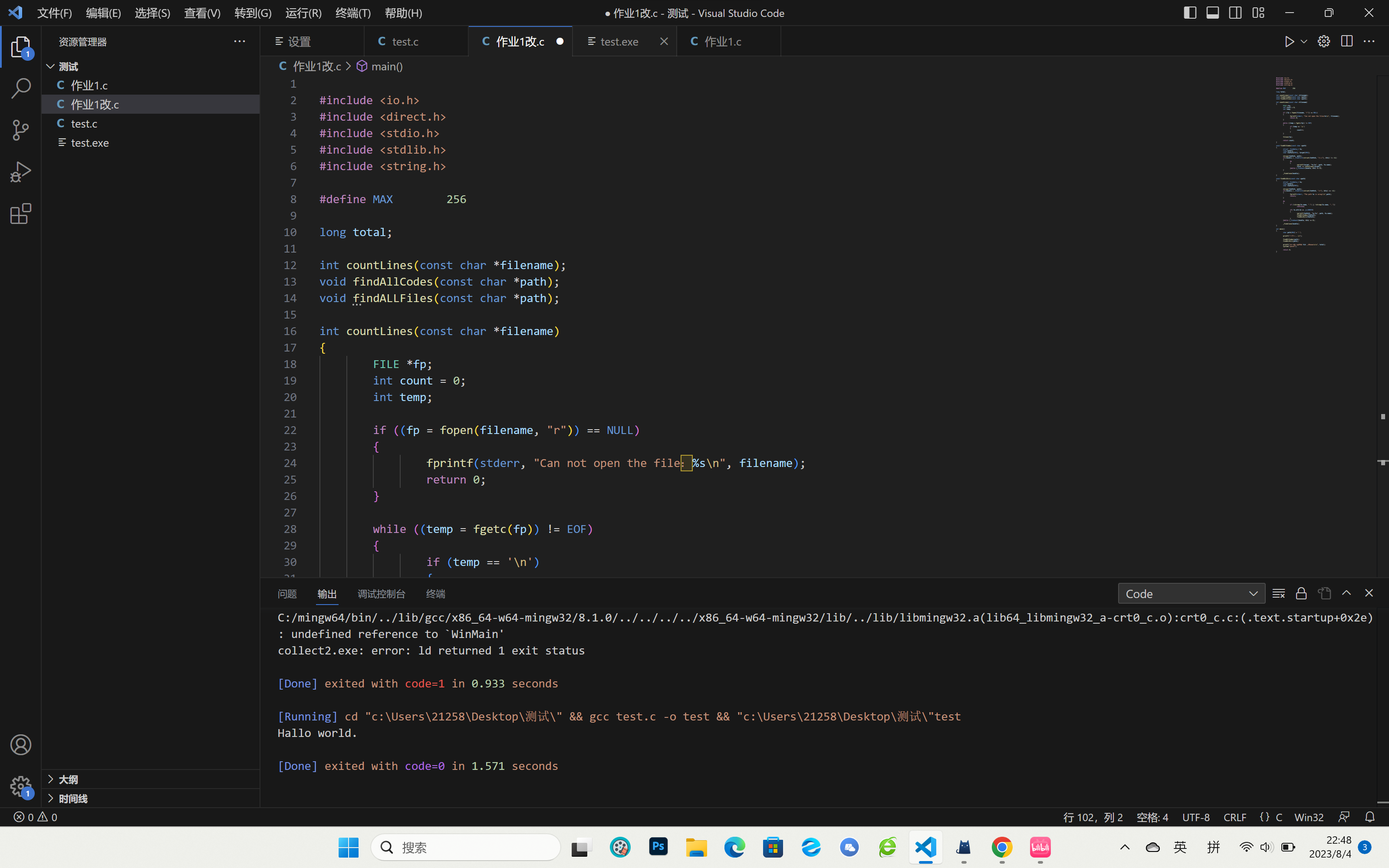Change encoding via UTF-8 status

tap(1195, 817)
